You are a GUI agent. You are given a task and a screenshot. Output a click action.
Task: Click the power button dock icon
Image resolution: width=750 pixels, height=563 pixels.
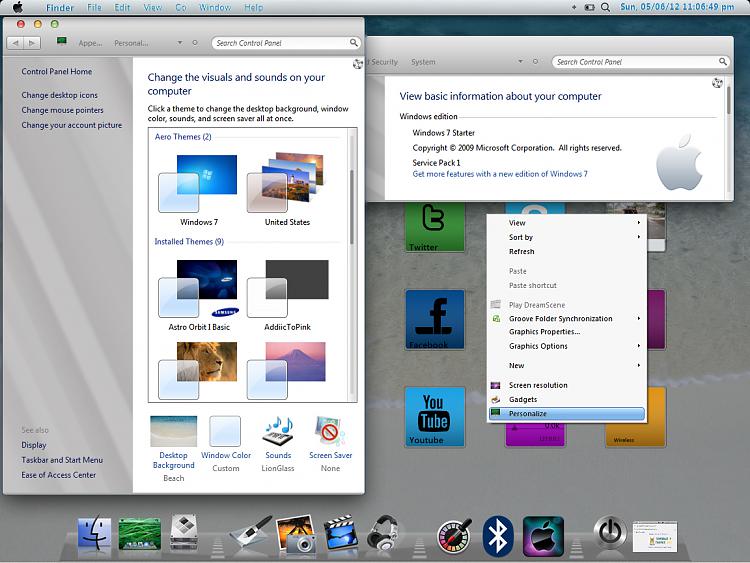coord(610,532)
